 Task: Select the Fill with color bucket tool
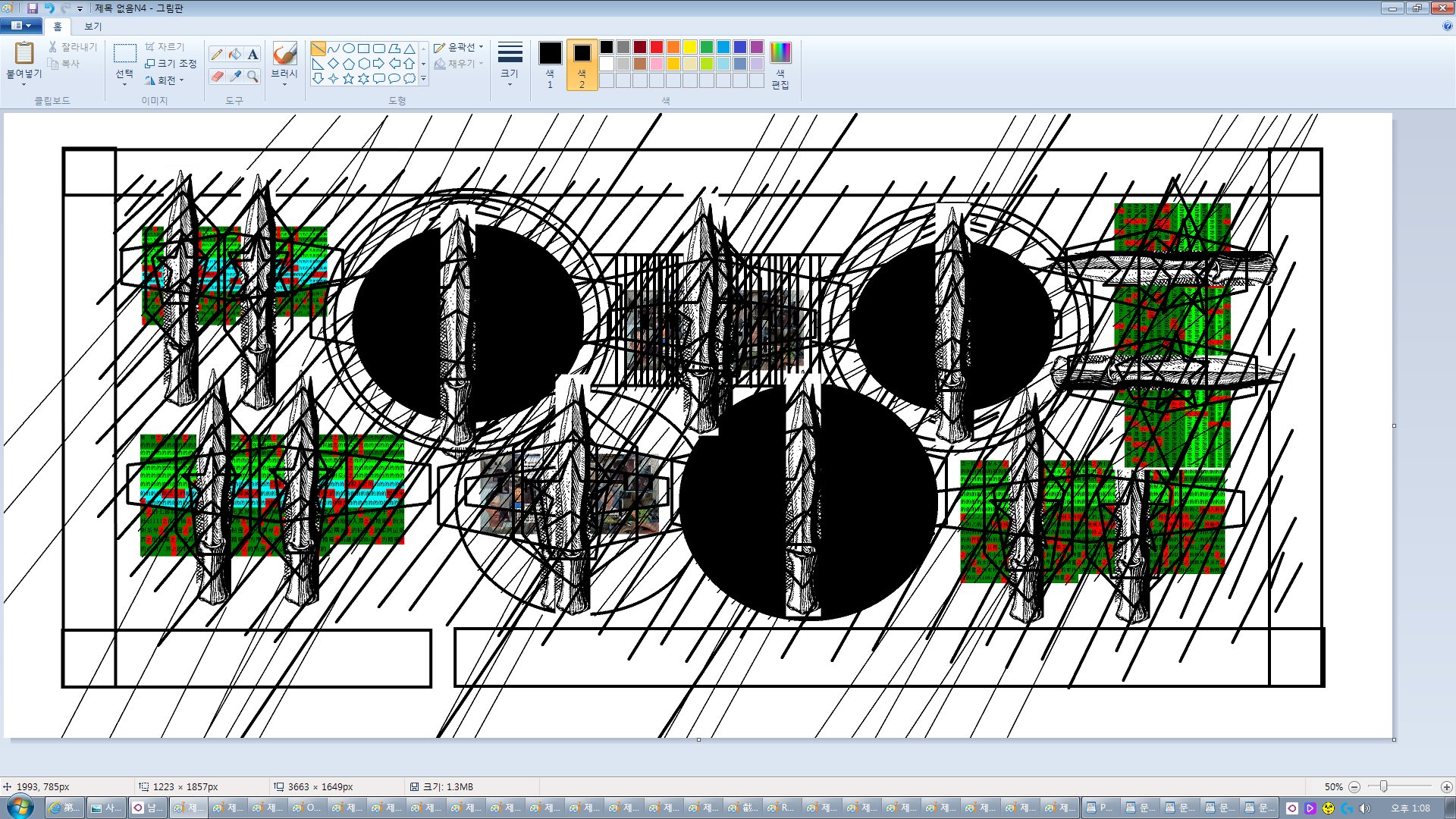coord(235,54)
